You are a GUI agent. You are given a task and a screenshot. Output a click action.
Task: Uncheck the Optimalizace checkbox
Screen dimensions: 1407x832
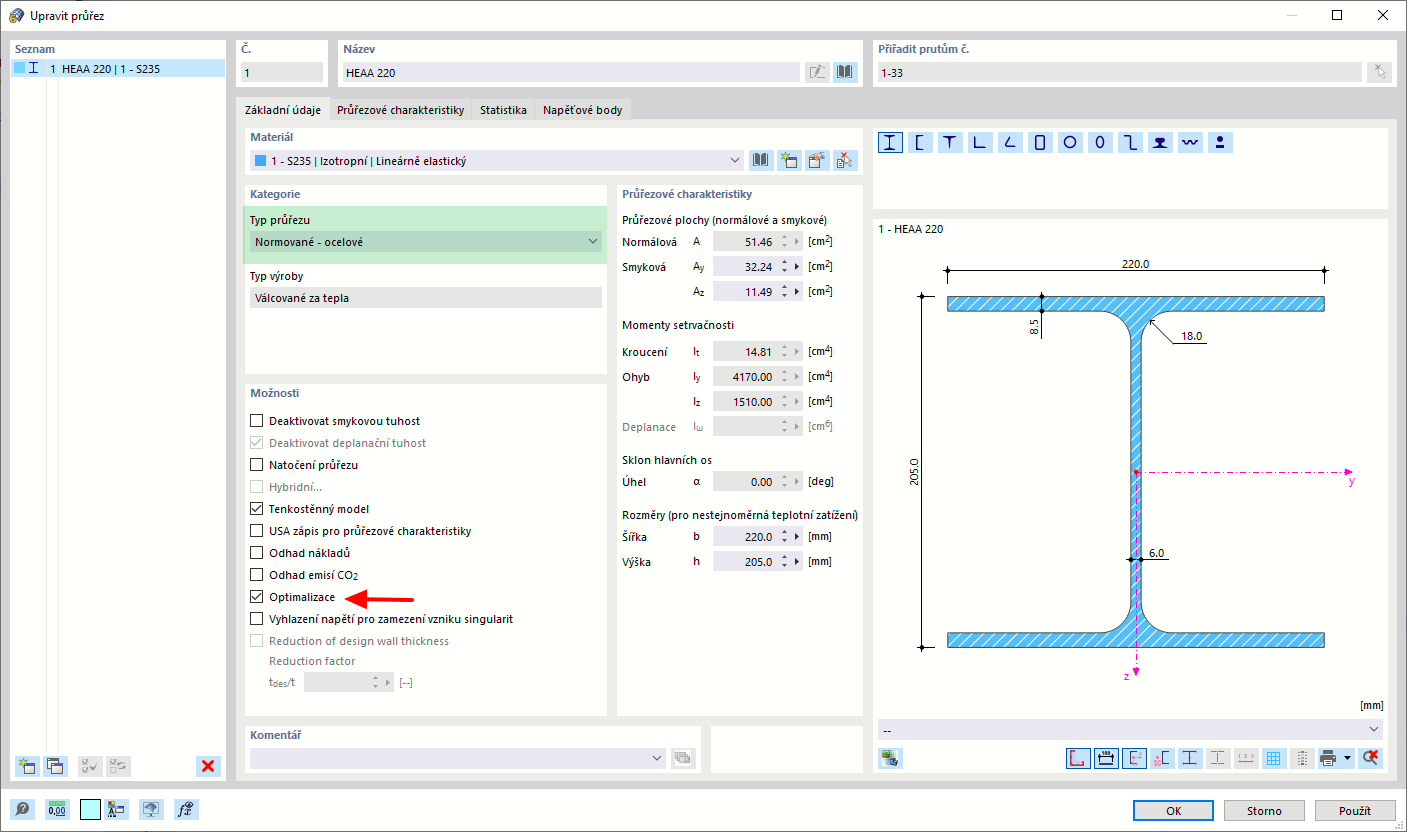tap(257, 597)
